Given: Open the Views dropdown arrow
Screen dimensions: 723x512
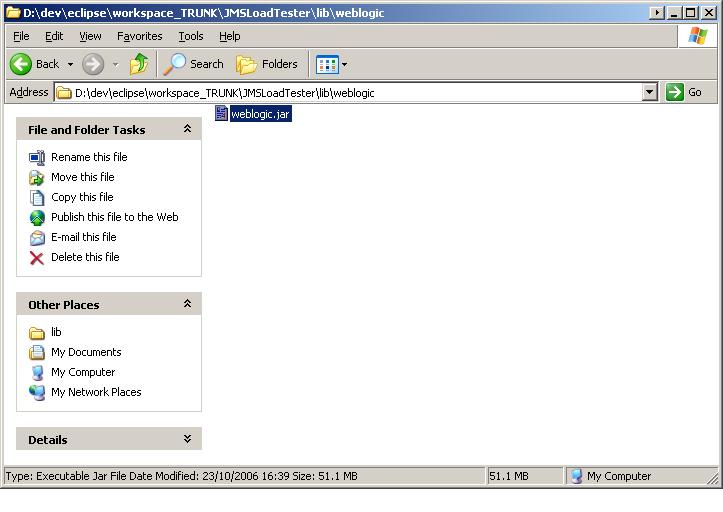Looking at the screenshot, I should click(x=344, y=64).
